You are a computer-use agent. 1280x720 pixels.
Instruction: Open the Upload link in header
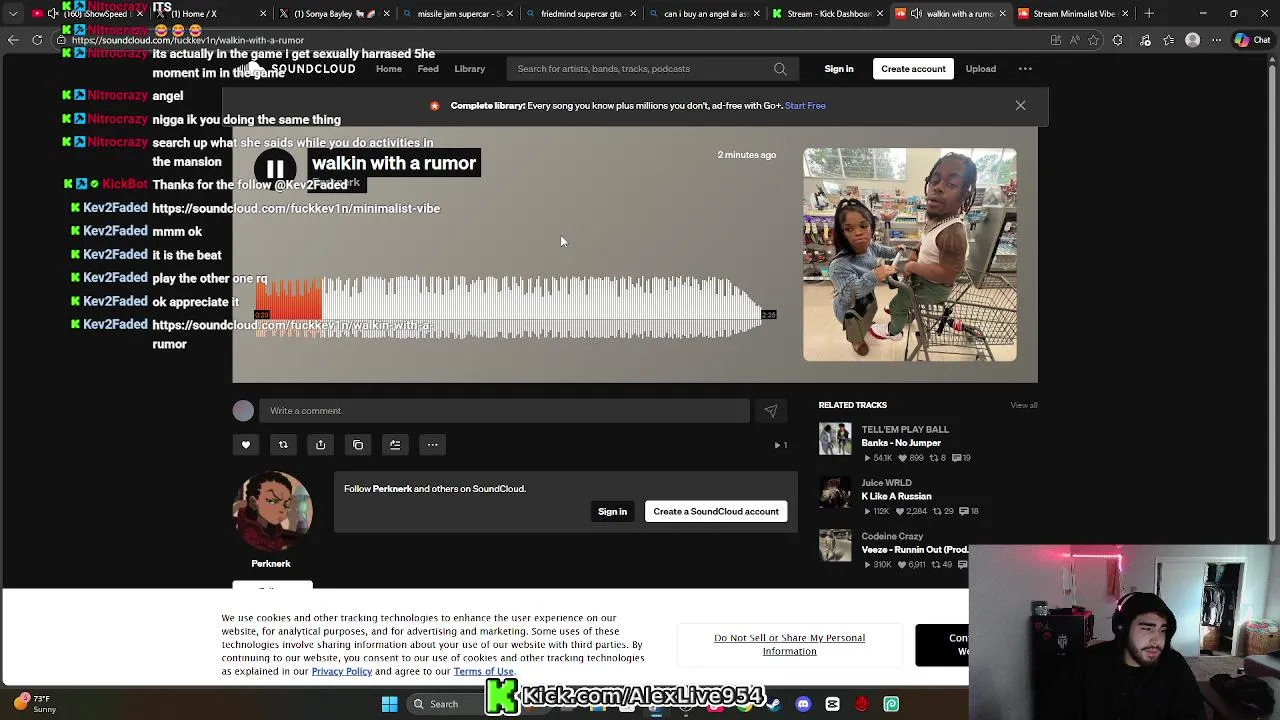[x=980, y=69]
